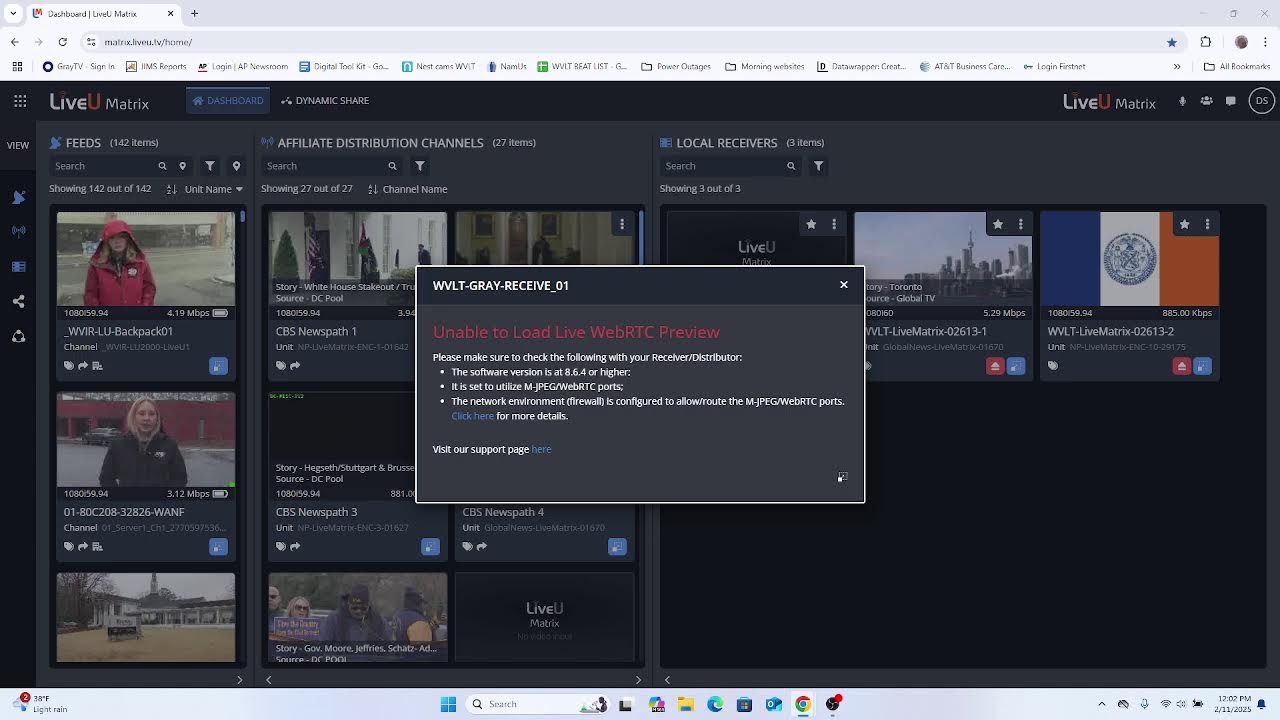Open options menu for WVLT-LiveMatrix-02613-1
The height and width of the screenshot is (720, 1280).
click(1020, 224)
